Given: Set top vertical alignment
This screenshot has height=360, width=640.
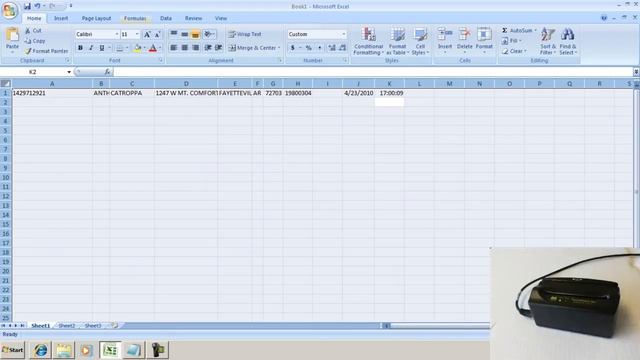Looking at the screenshot, I should (174, 34).
